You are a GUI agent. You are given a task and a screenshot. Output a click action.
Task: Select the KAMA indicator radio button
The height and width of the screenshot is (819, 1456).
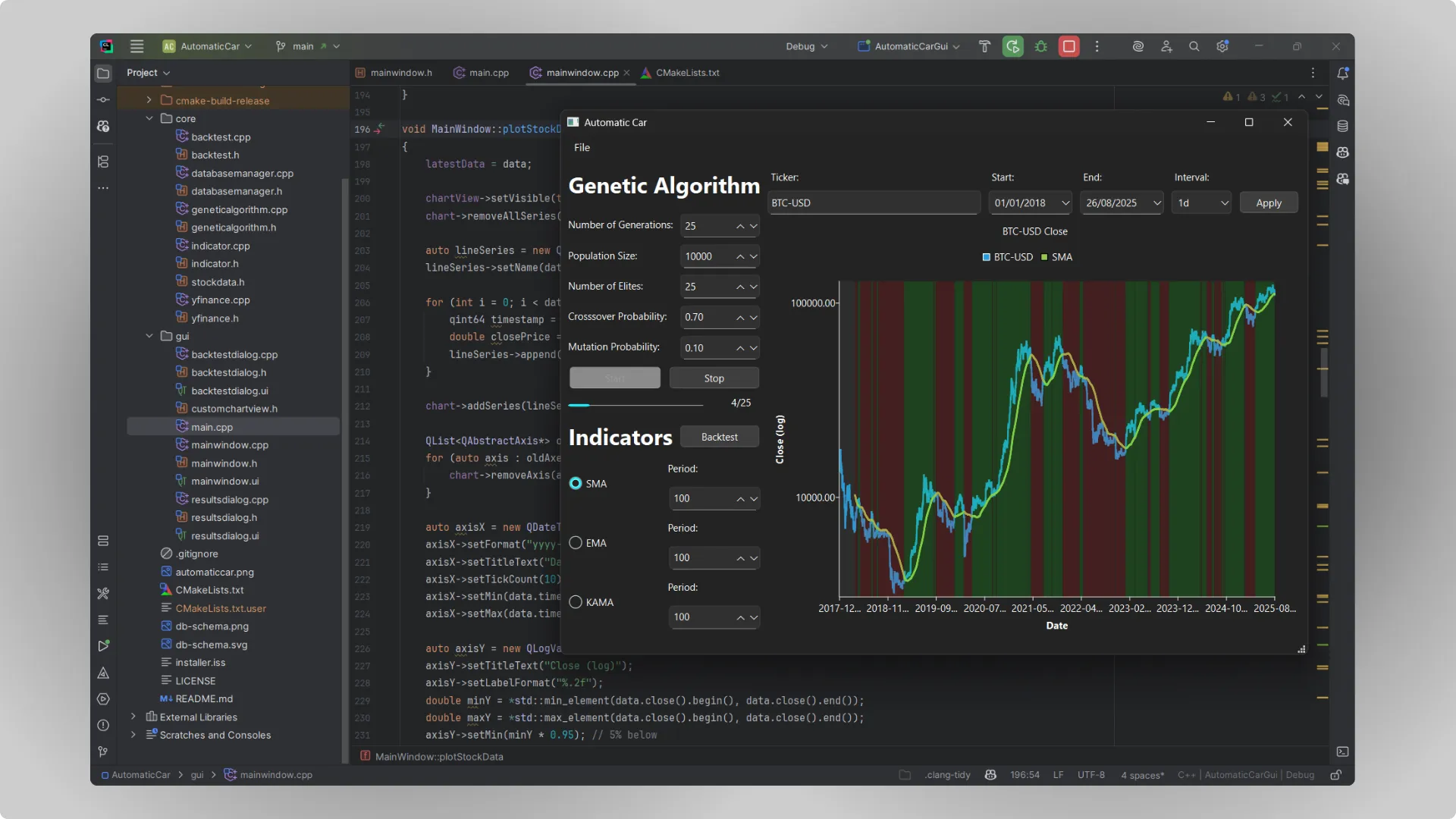pos(576,602)
